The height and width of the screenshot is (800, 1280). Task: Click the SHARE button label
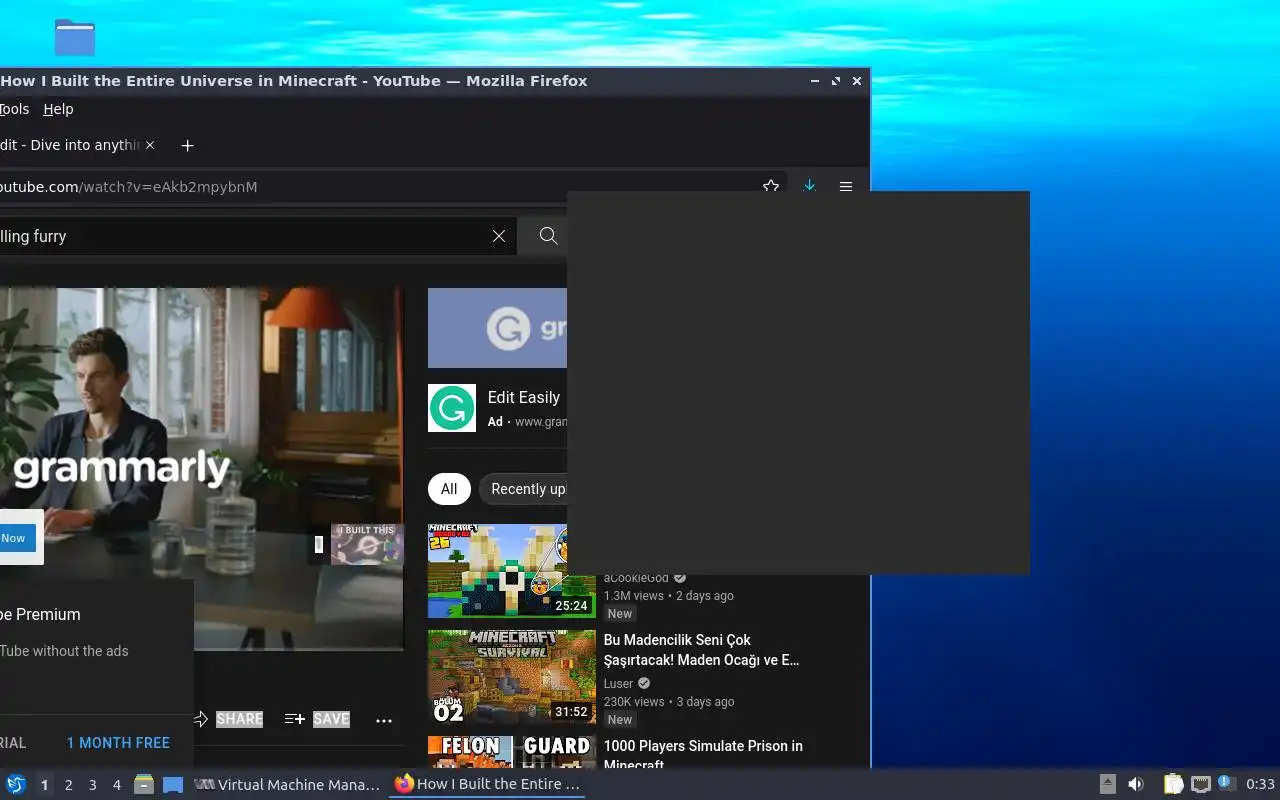pyautogui.click(x=239, y=719)
